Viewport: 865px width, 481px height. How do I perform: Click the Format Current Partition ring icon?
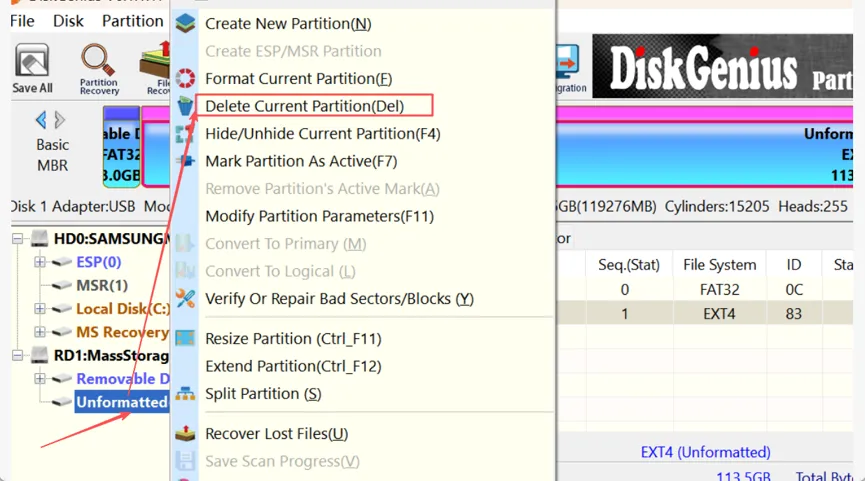pos(185,78)
